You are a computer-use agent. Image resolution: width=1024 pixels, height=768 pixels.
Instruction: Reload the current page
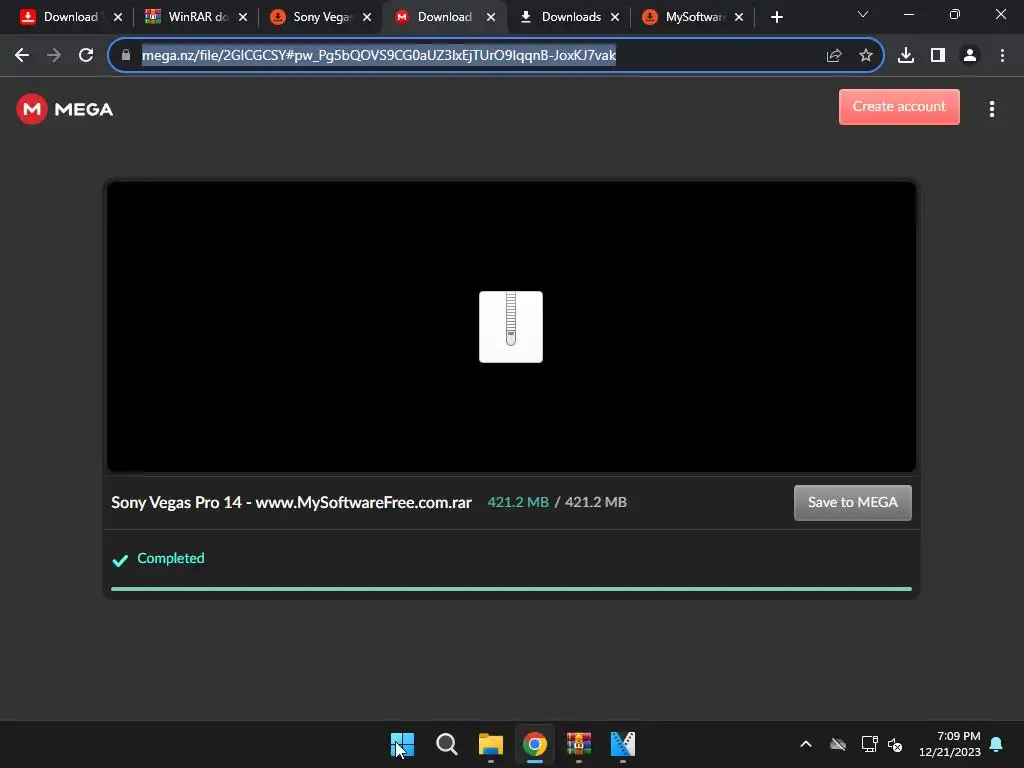pyautogui.click(x=86, y=55)
